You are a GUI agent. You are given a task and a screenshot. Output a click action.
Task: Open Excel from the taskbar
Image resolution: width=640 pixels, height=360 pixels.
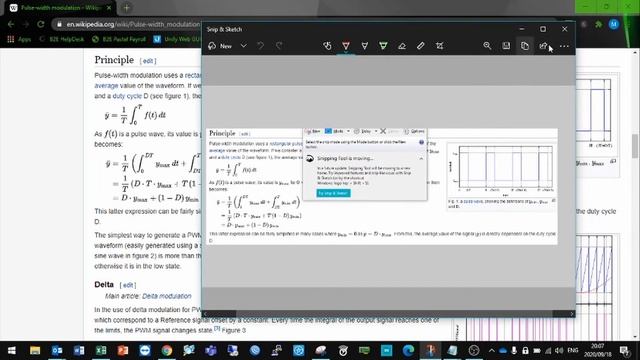101,350
